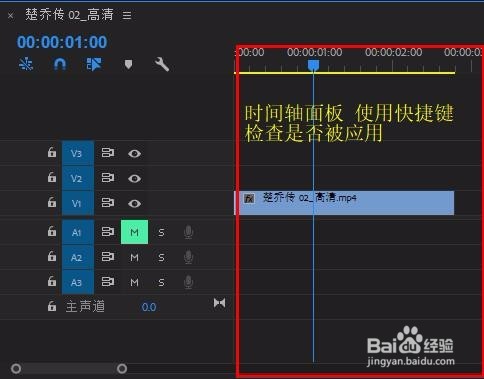Solo track A3
Viewport: 484px width, 379px height.
click(161, 283)
